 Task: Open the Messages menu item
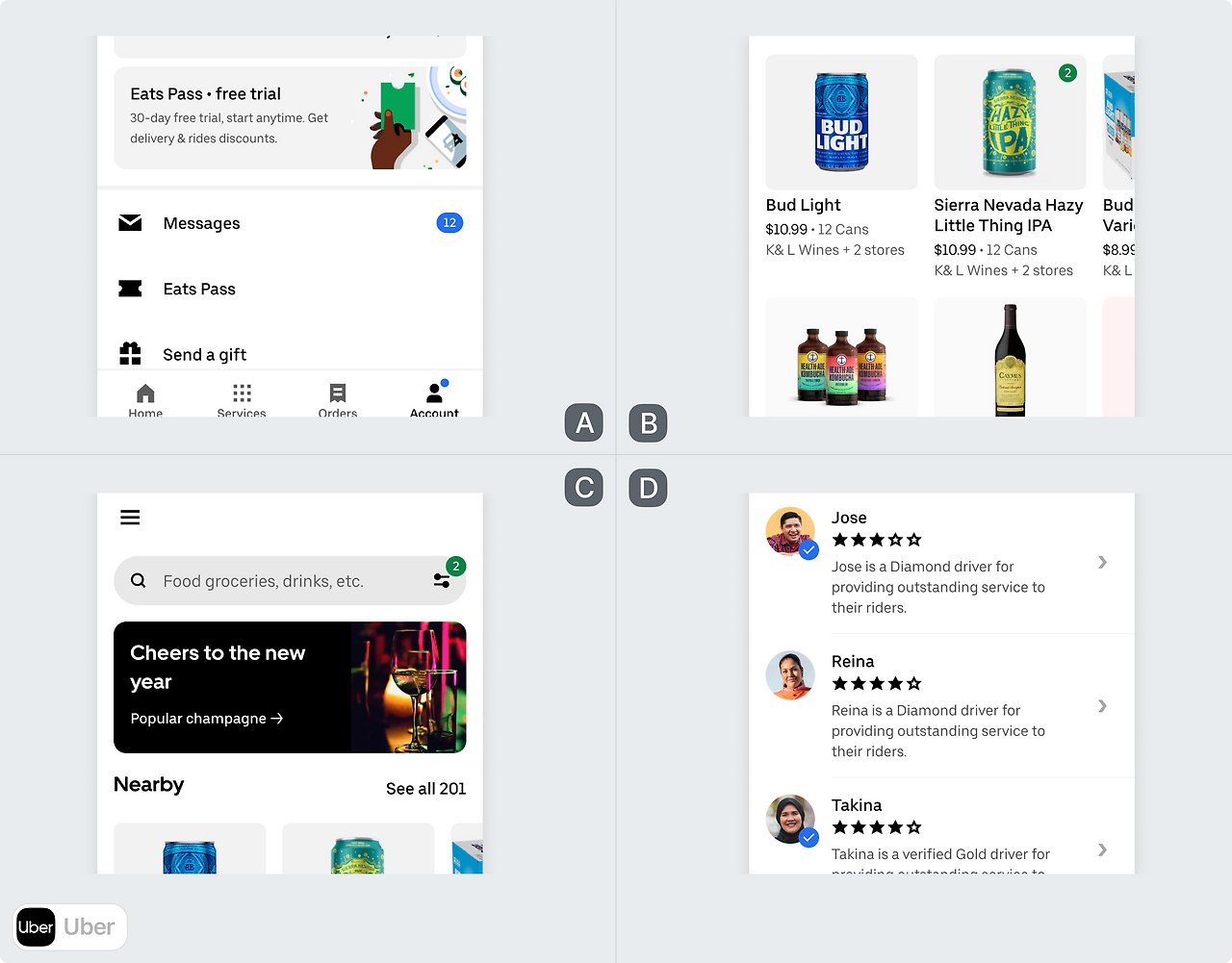(x=290, y=223)
